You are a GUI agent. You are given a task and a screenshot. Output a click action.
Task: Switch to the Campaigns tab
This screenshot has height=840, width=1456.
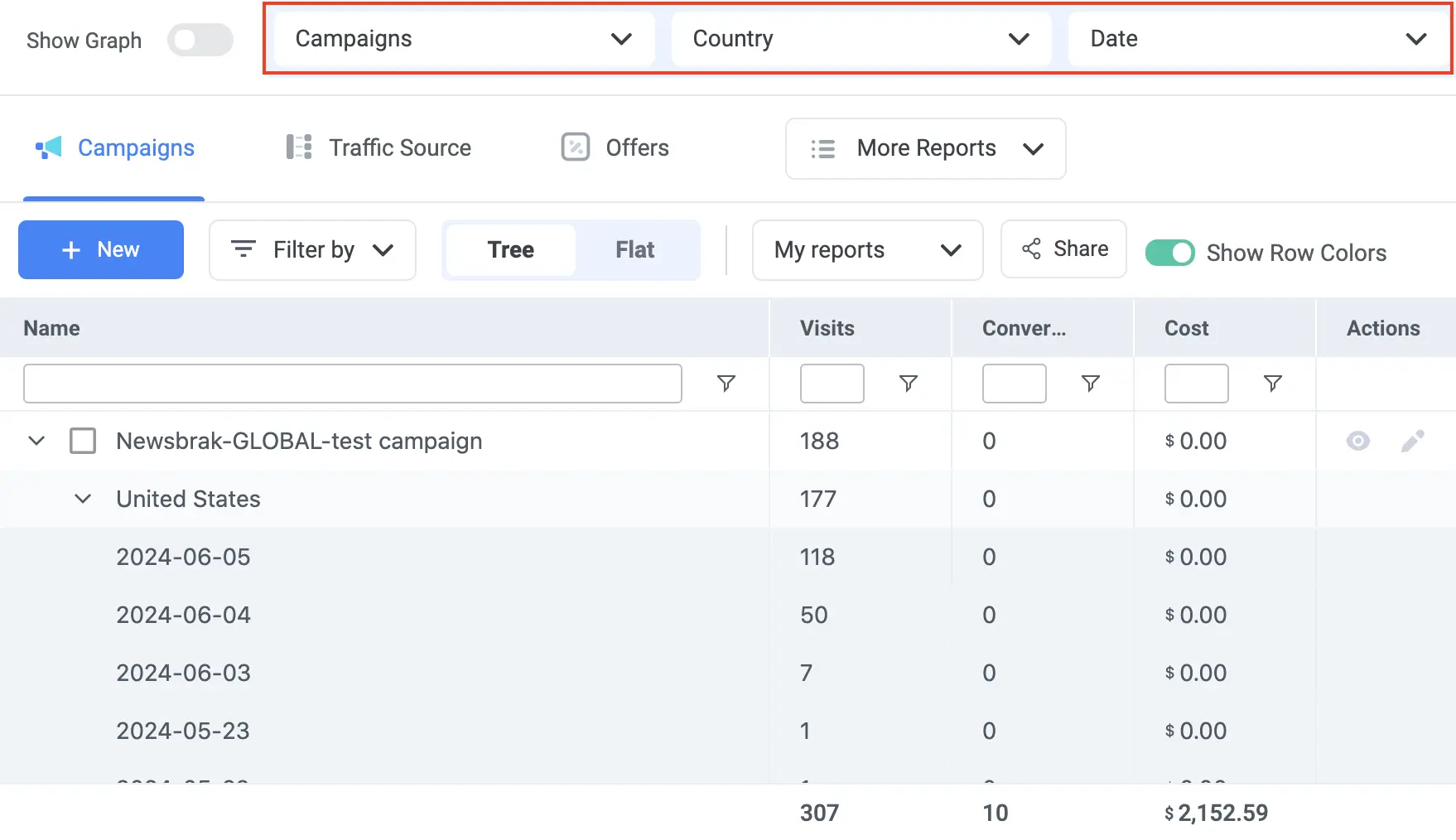coord(114,148)
